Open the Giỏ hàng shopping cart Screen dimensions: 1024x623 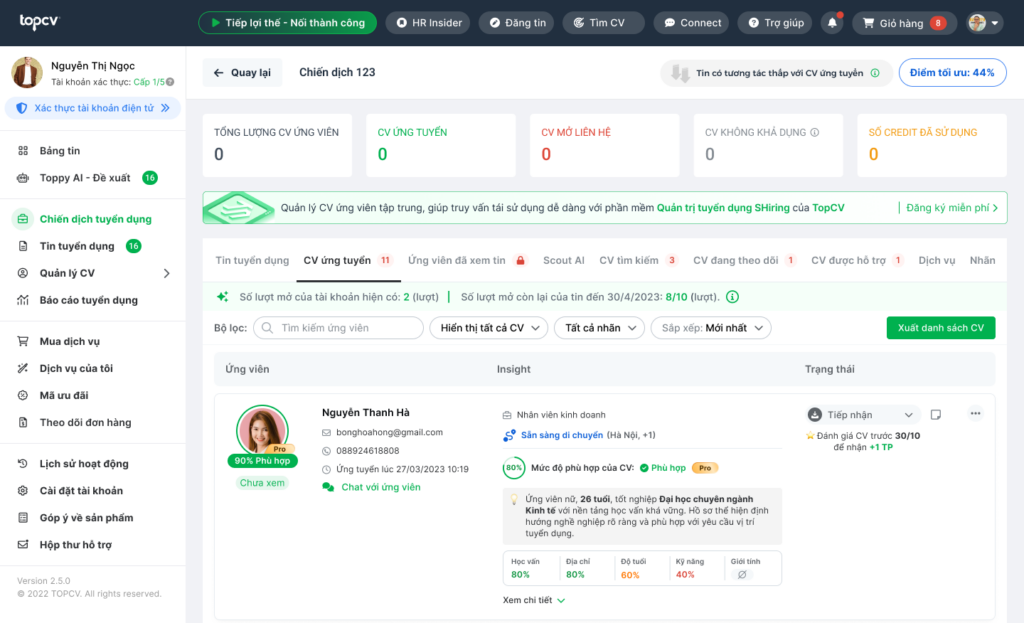(x=904, y=23)
